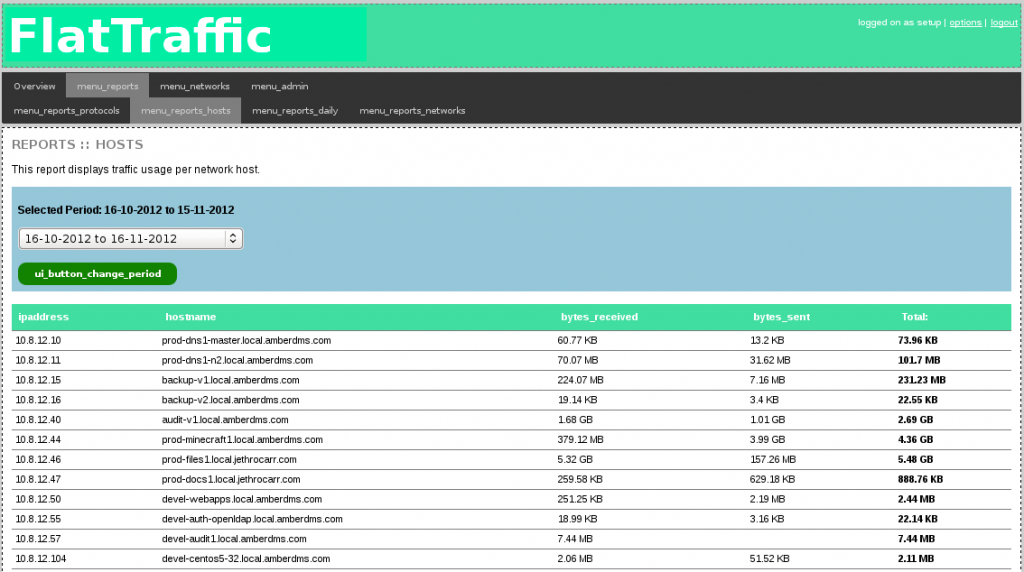
Task: Click the hostname column header
Action: pyautogui.click(x=190, y=317)
